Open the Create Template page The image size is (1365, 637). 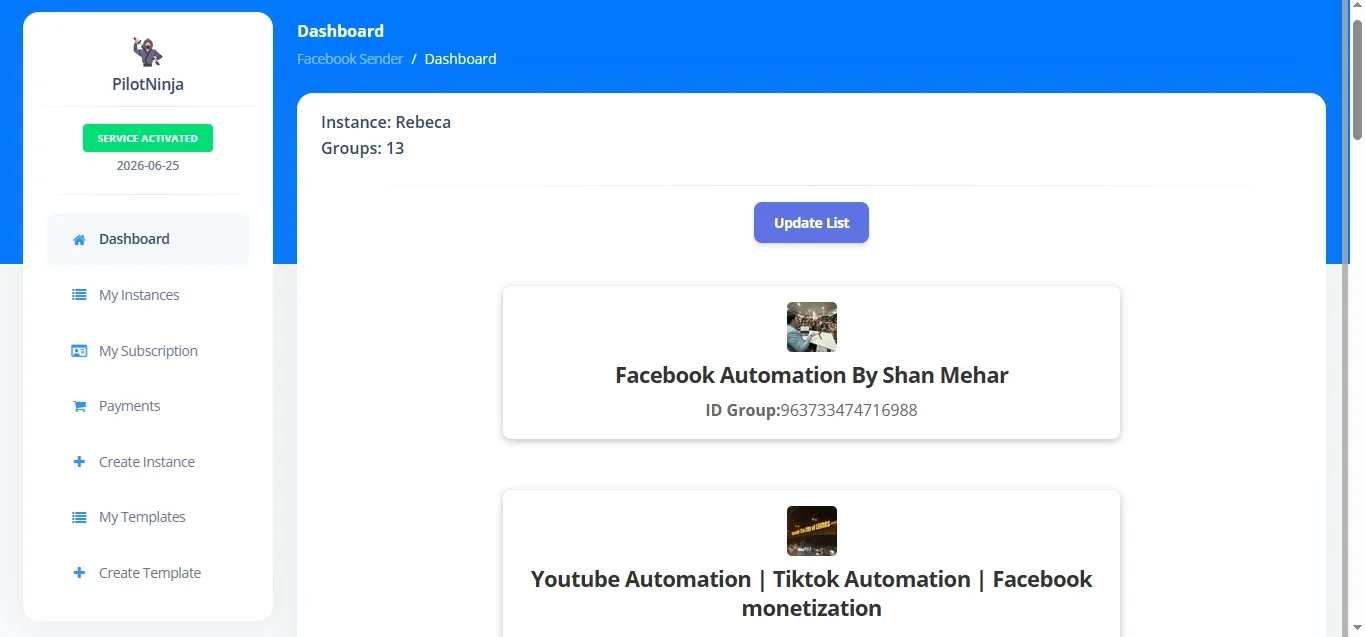click(x=148, y=573)
